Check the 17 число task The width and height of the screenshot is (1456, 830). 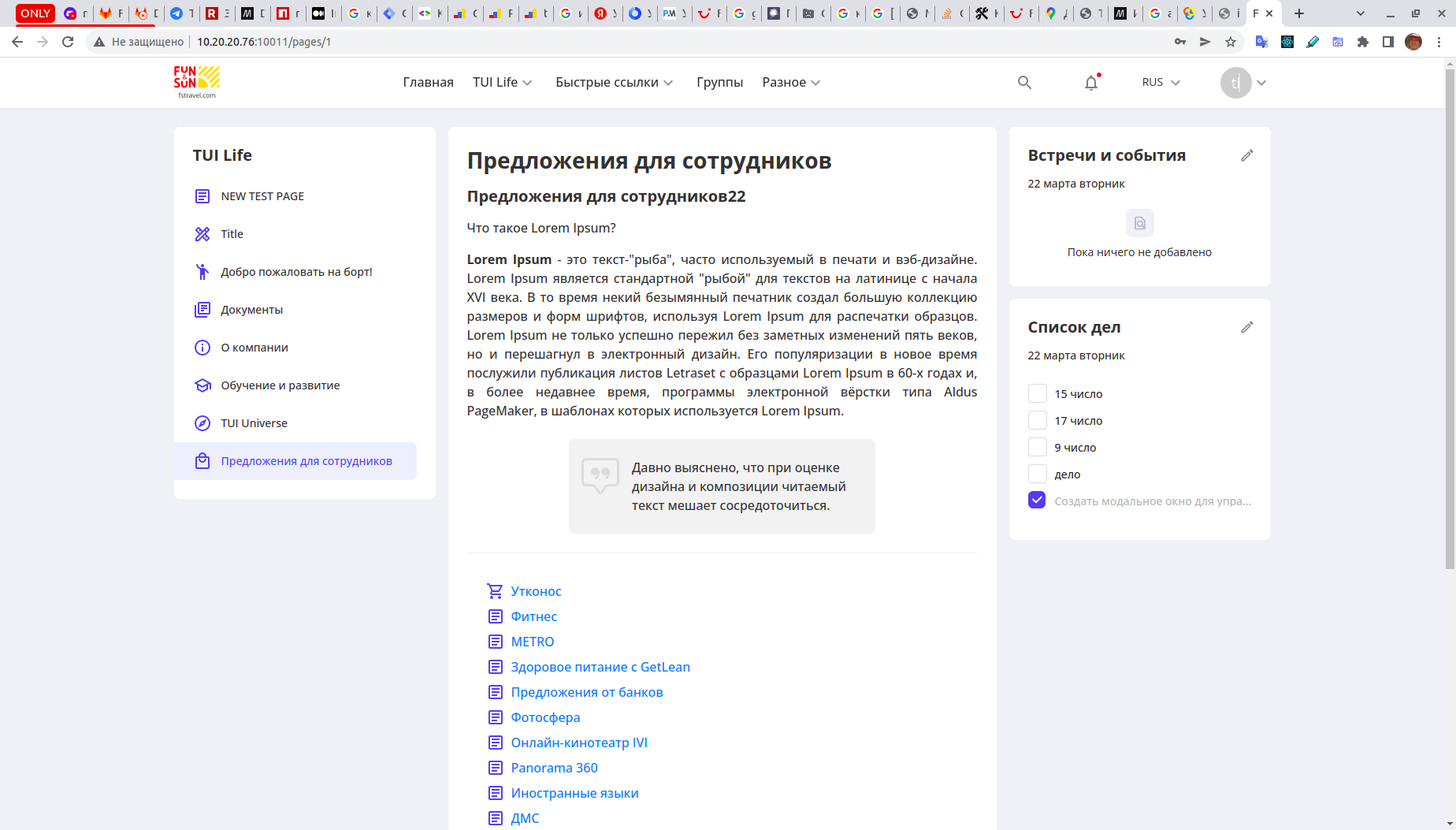(x=1038, y=420)
